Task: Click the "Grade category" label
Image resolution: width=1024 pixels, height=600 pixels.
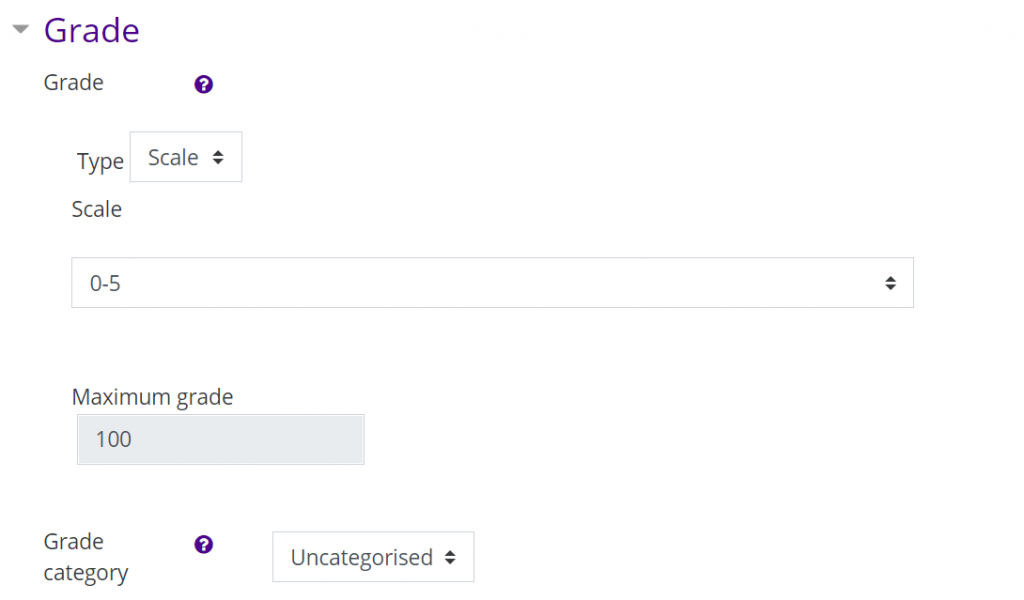Action: [x=86, y=557]
